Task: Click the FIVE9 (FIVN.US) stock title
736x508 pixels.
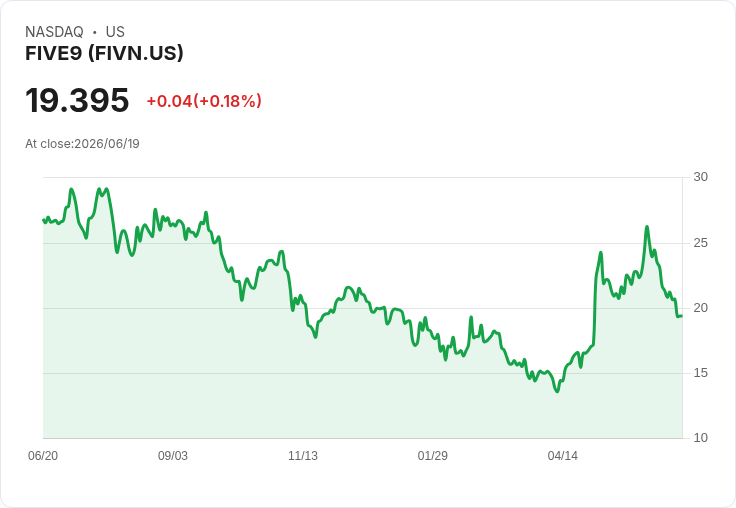Action: pos(104,53)
